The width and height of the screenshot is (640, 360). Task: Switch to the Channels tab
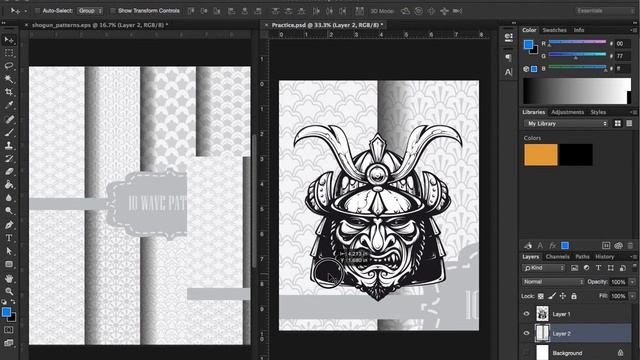[558, 257]
